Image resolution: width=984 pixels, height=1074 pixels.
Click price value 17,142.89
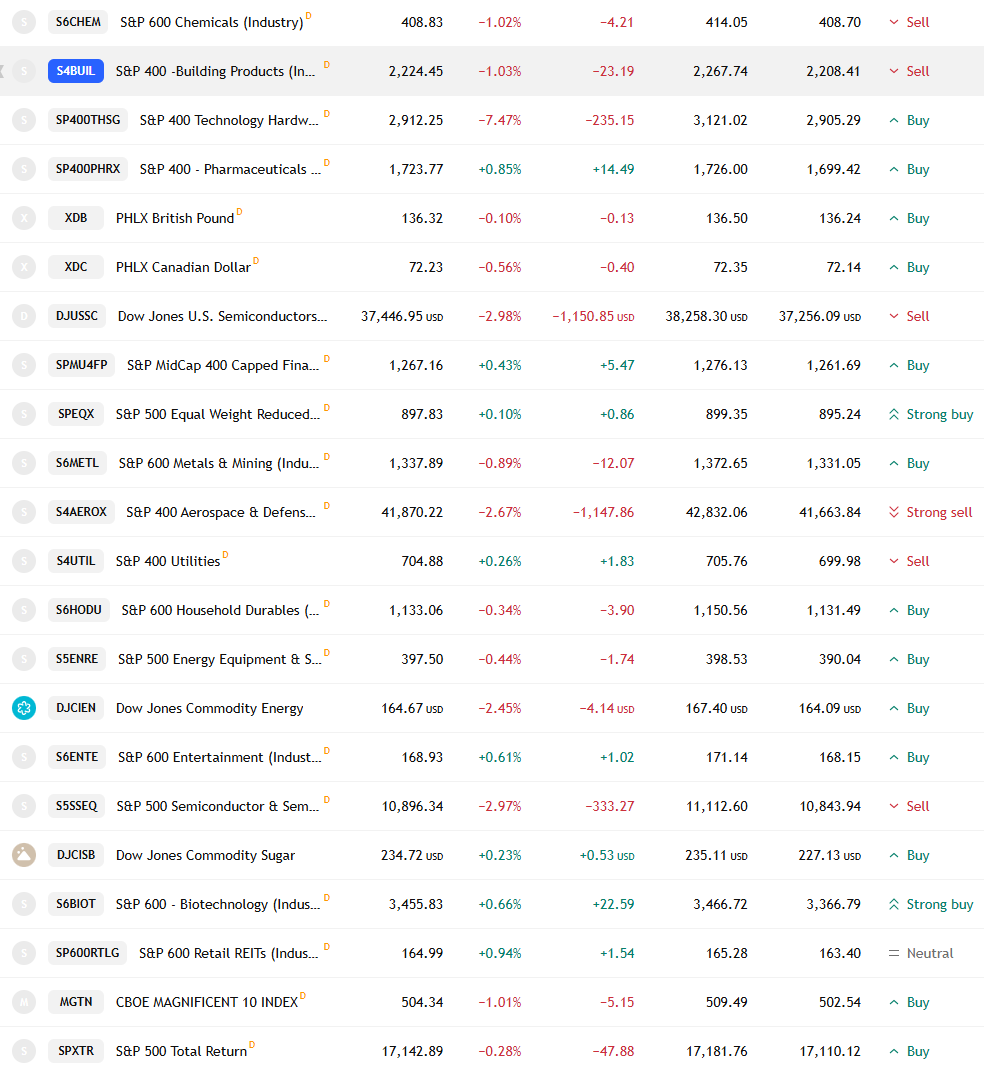coord(412,1051)
